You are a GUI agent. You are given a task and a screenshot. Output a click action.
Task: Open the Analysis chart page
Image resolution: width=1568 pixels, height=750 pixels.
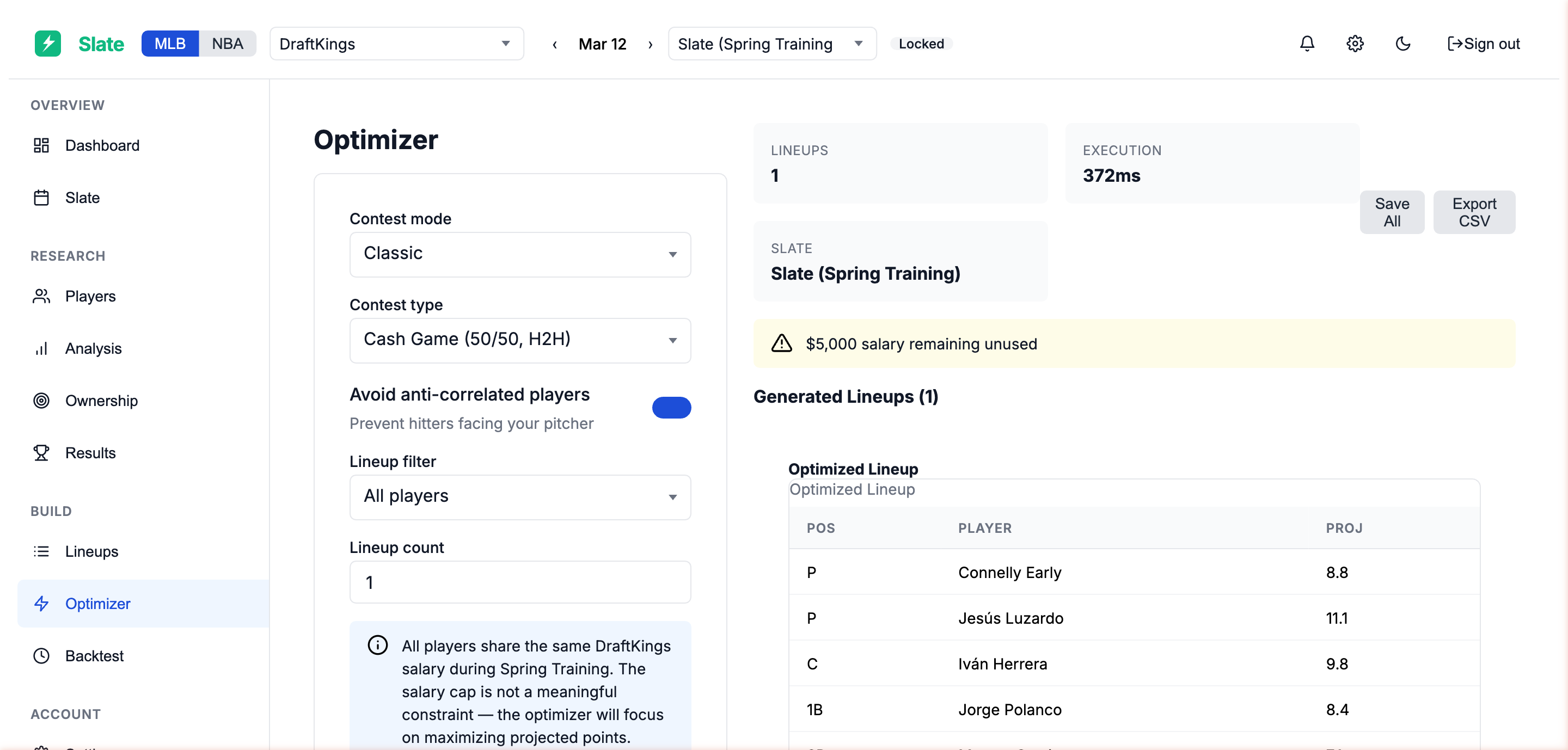coord(94,348)
